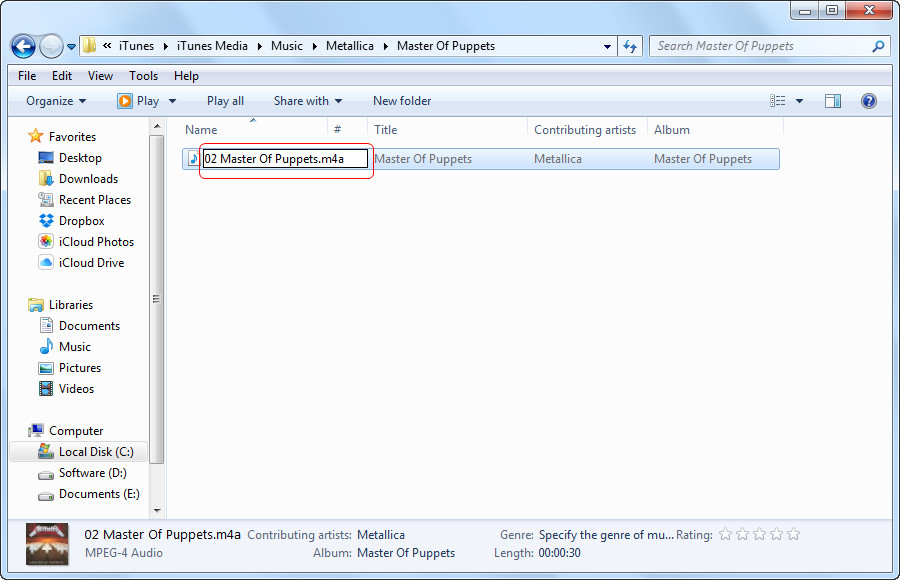The width and height of the screenshot is (900, 580).
Task: Expand the Share with dropdown
Action: coord(308,101)
